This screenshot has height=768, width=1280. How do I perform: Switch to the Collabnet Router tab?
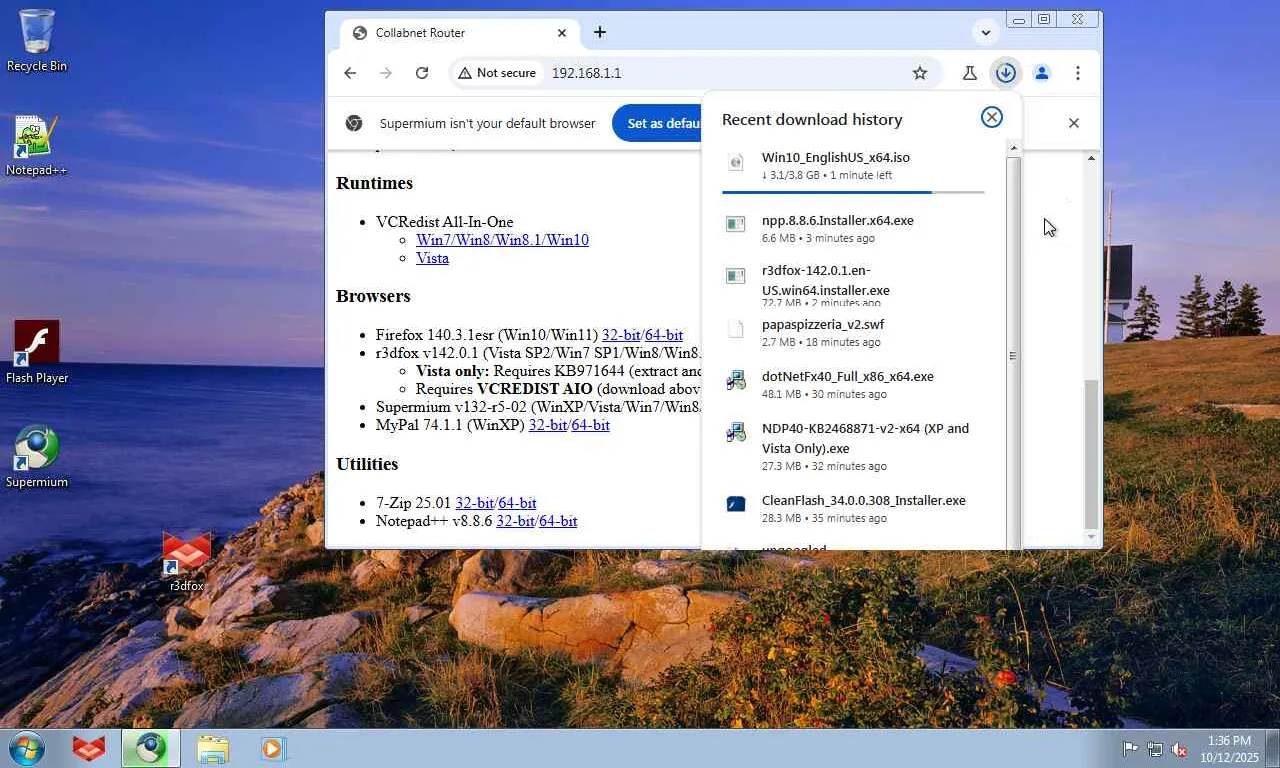(x=458, y=33)
